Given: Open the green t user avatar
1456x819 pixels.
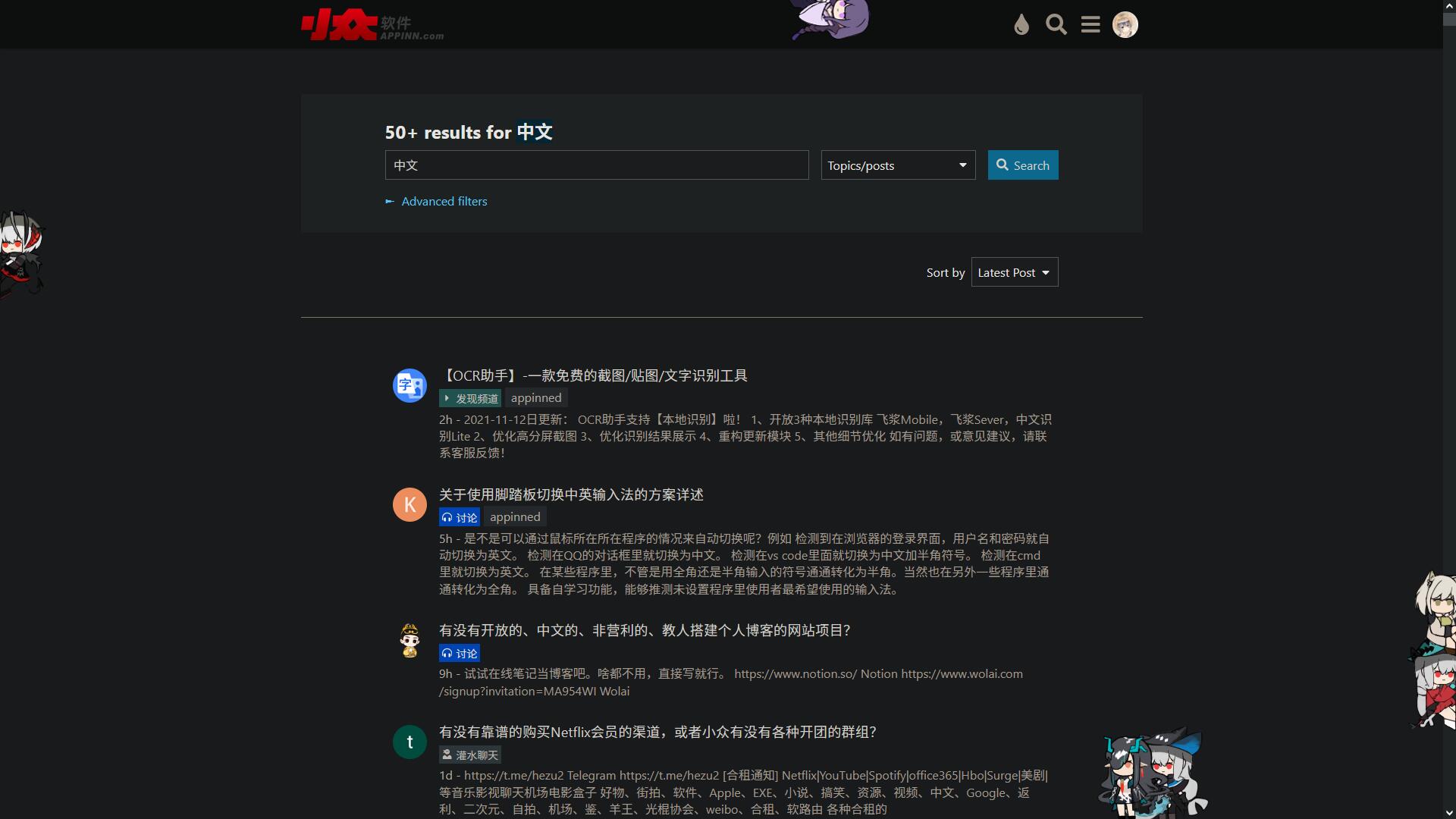Looking at the screenshot, I should pos(409,742).
